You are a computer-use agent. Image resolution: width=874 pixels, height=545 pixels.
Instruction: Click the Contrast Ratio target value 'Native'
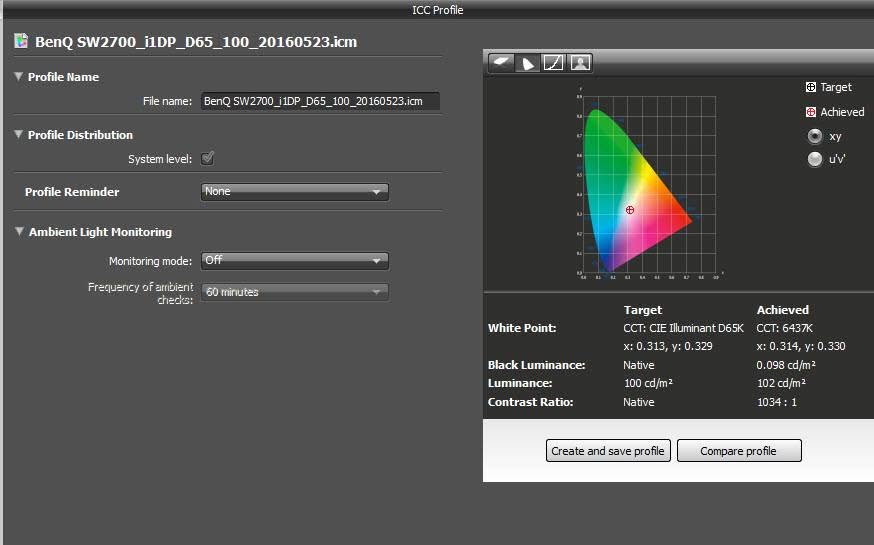click(639, 402)
